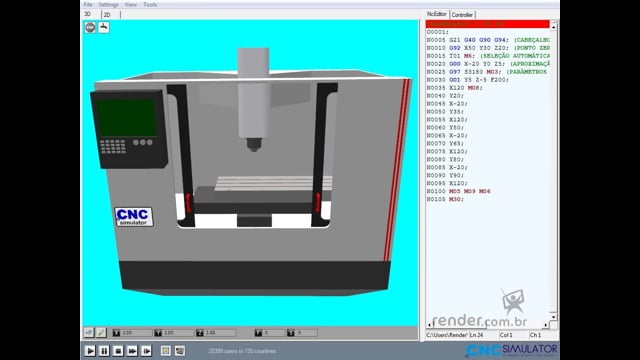Viewport: 640px width, 360px height.
Task: Click line N0040 Y20;
Action: 445,96
